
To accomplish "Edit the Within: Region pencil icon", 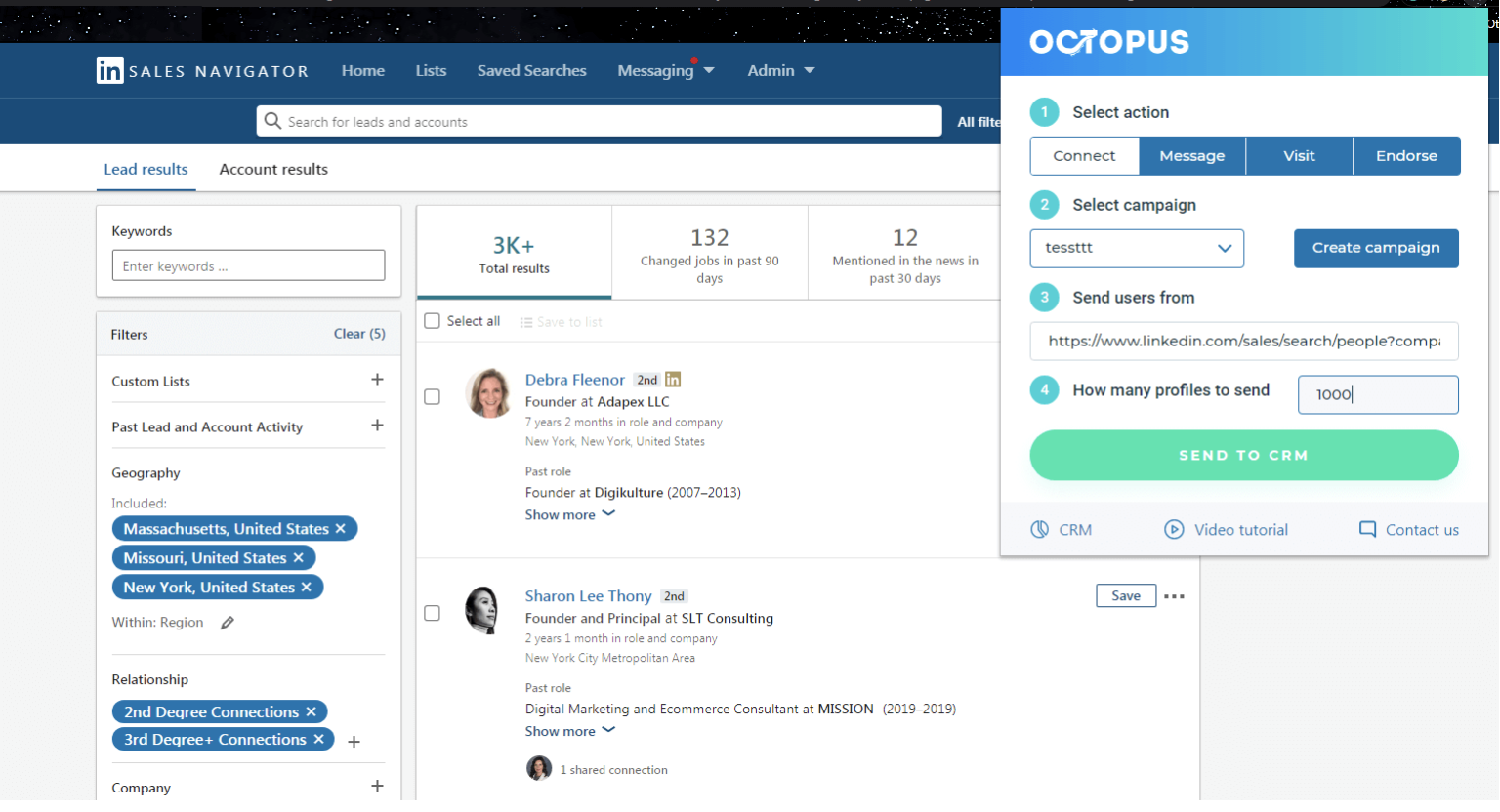I will click(228, 623).
